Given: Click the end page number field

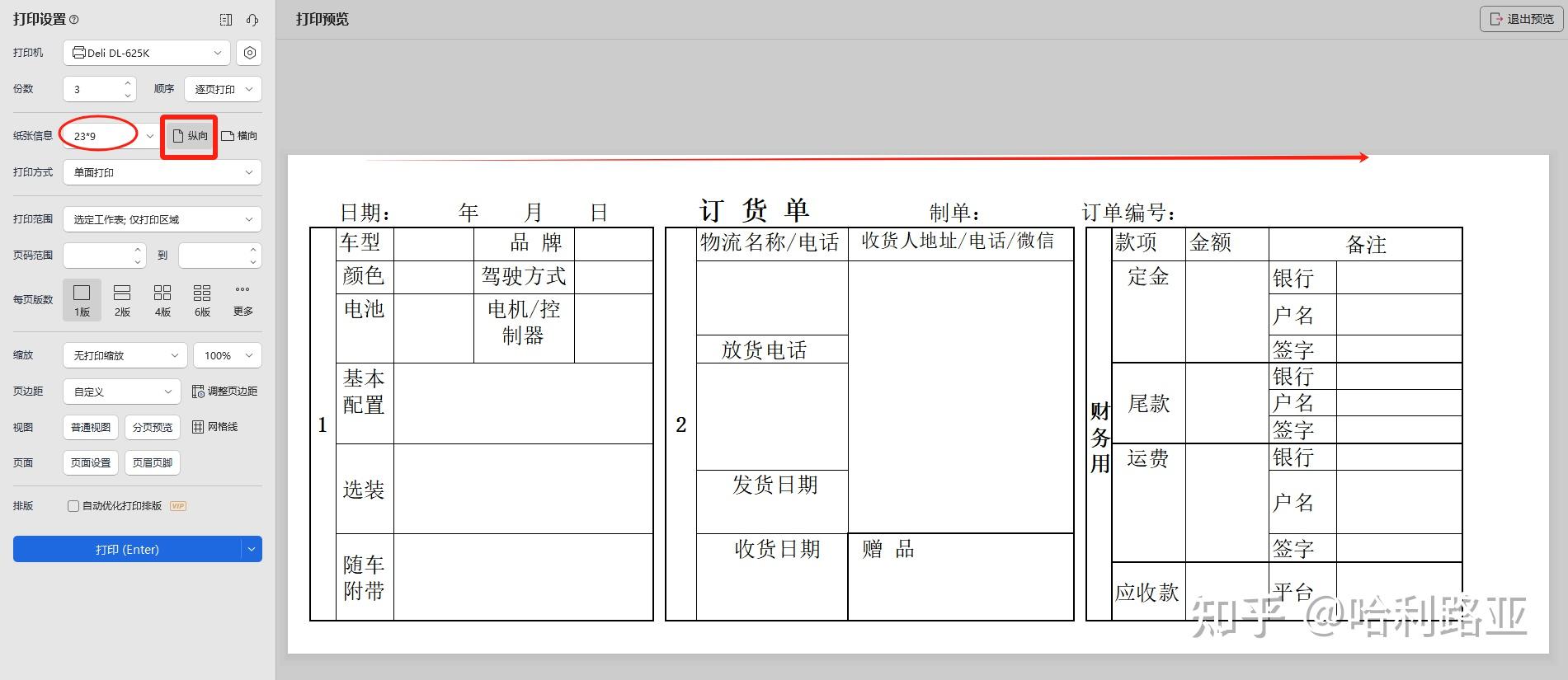Looking at the screenshot, I should (220, 256).
